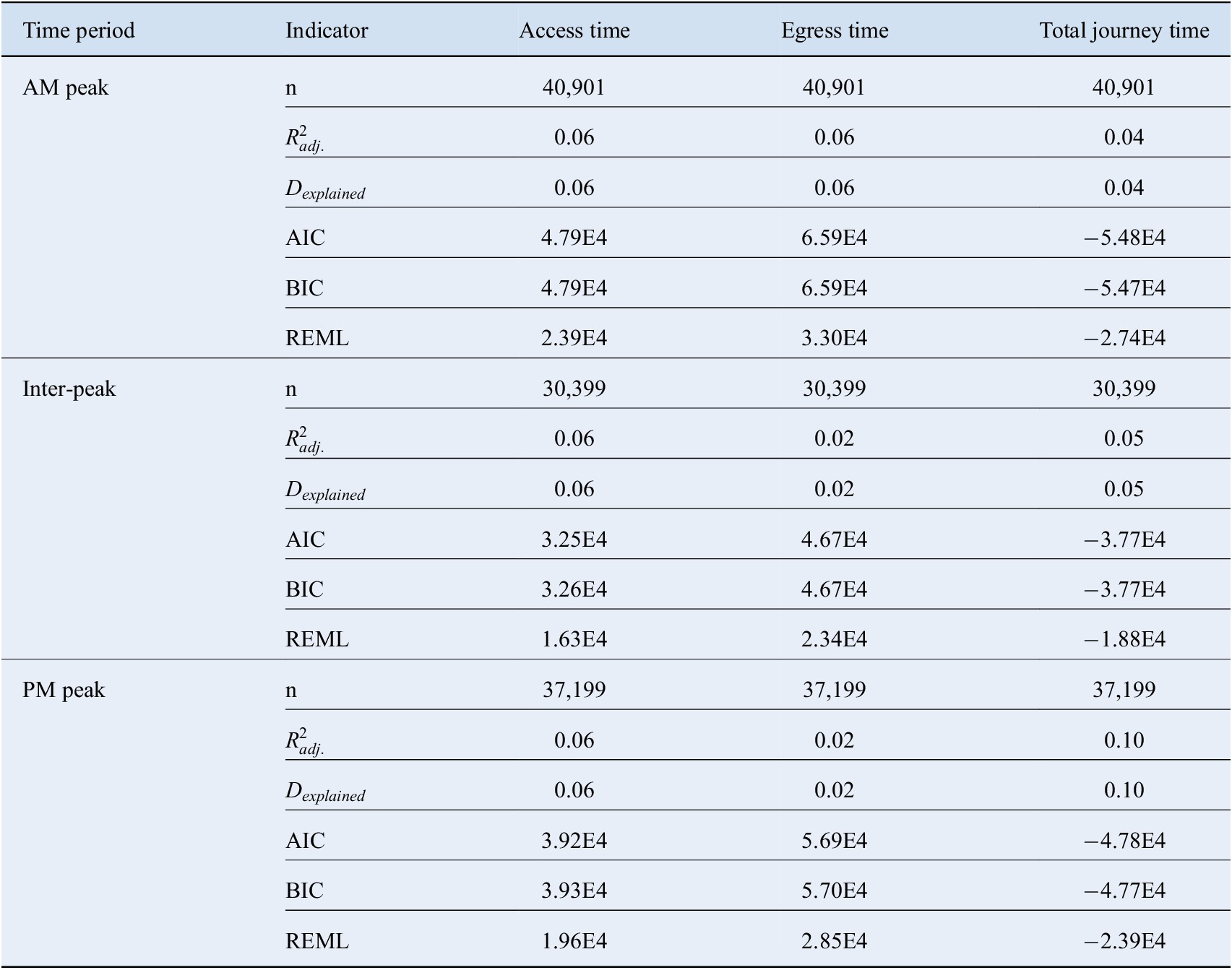Click Inter-peak BIC access value 3.26E4

(574, 590)
